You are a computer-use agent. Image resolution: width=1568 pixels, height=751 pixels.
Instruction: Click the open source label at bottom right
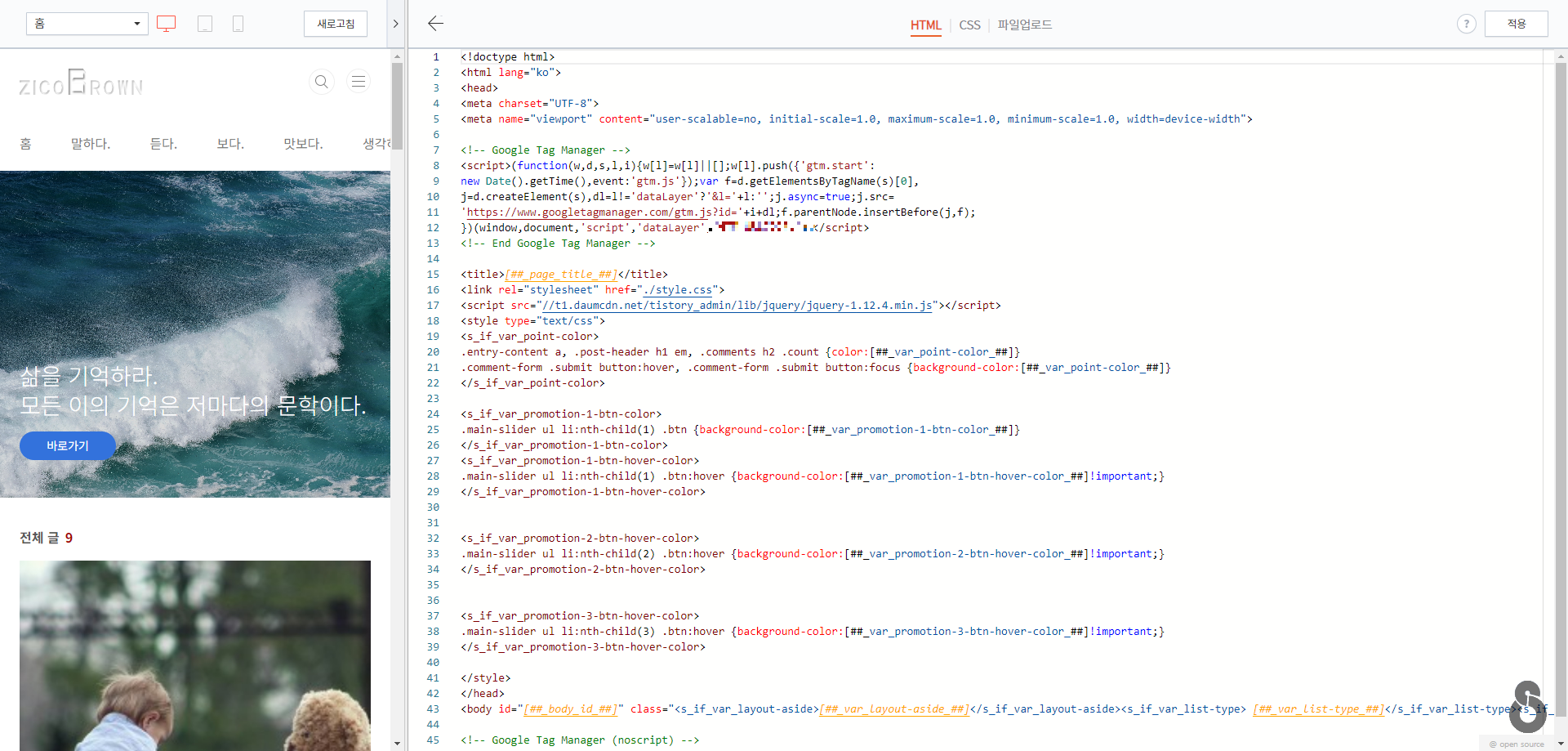(x=1517, y=744)
